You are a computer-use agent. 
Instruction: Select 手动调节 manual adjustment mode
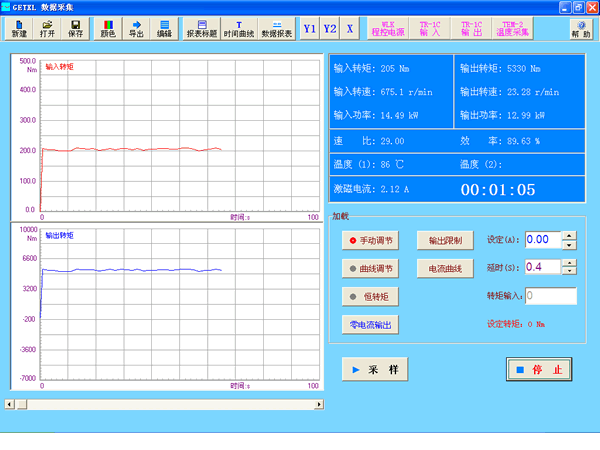pyautogui.click(x=370, y=240)
